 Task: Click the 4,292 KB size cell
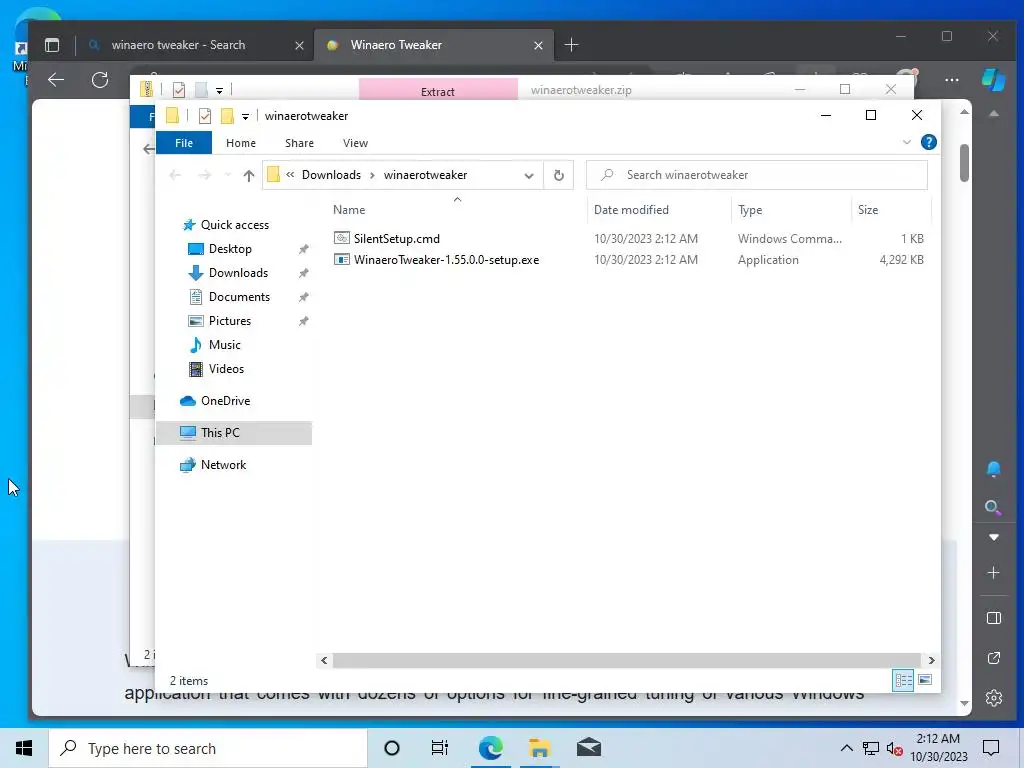pyautogui.click(x=901, y=259)
